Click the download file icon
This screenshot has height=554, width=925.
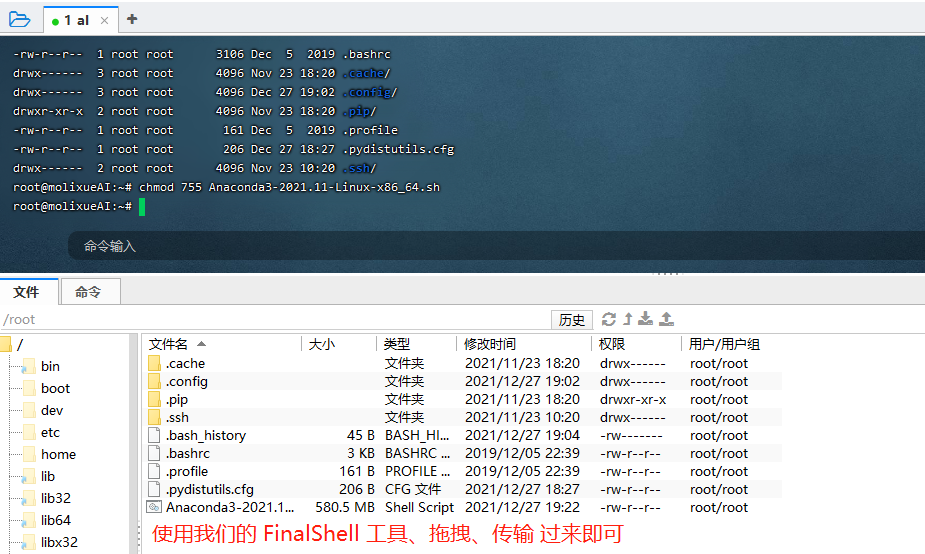coord(646,319)
